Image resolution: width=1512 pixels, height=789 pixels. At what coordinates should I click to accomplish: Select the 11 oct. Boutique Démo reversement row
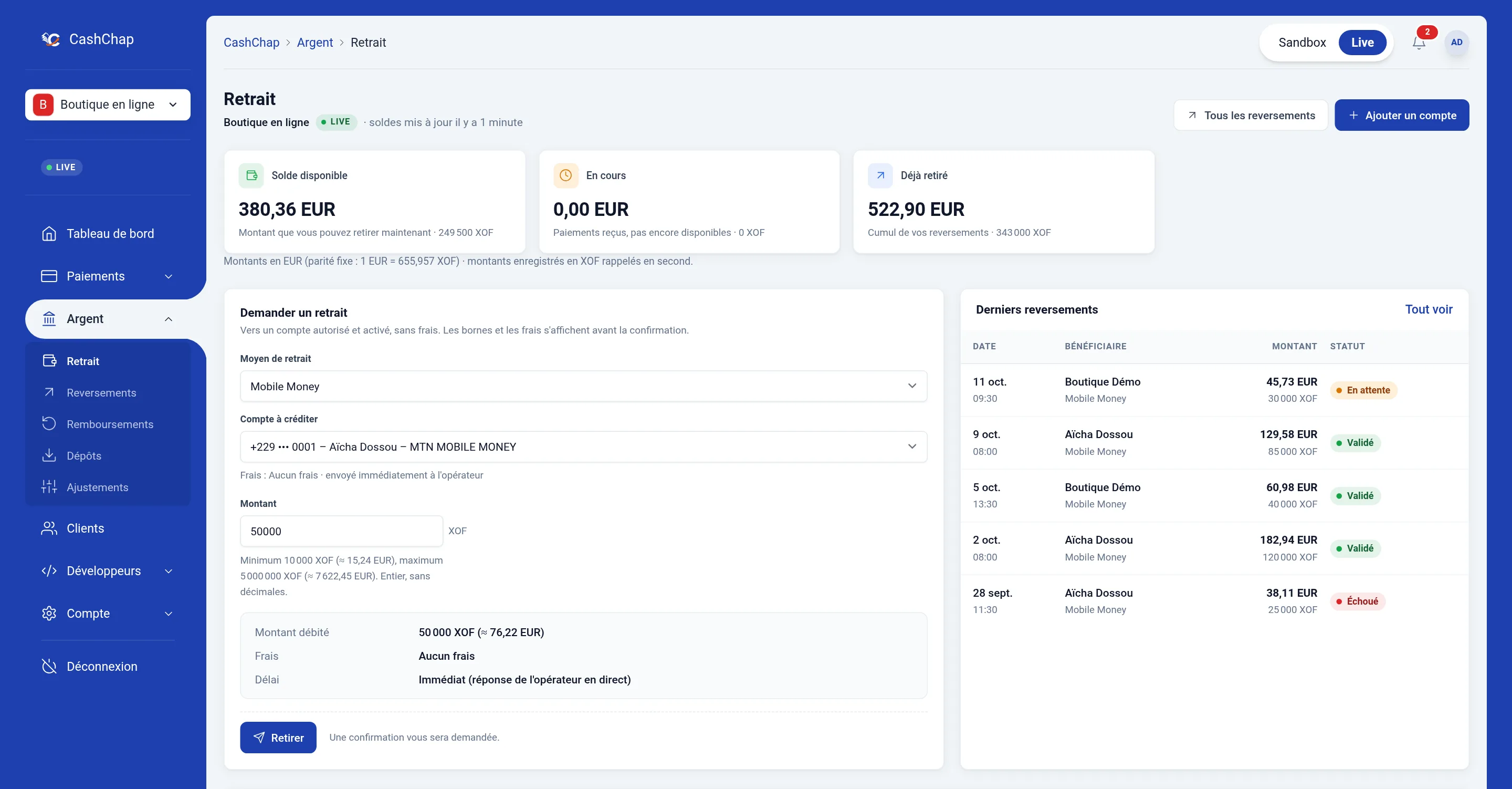pos(1214,389)
